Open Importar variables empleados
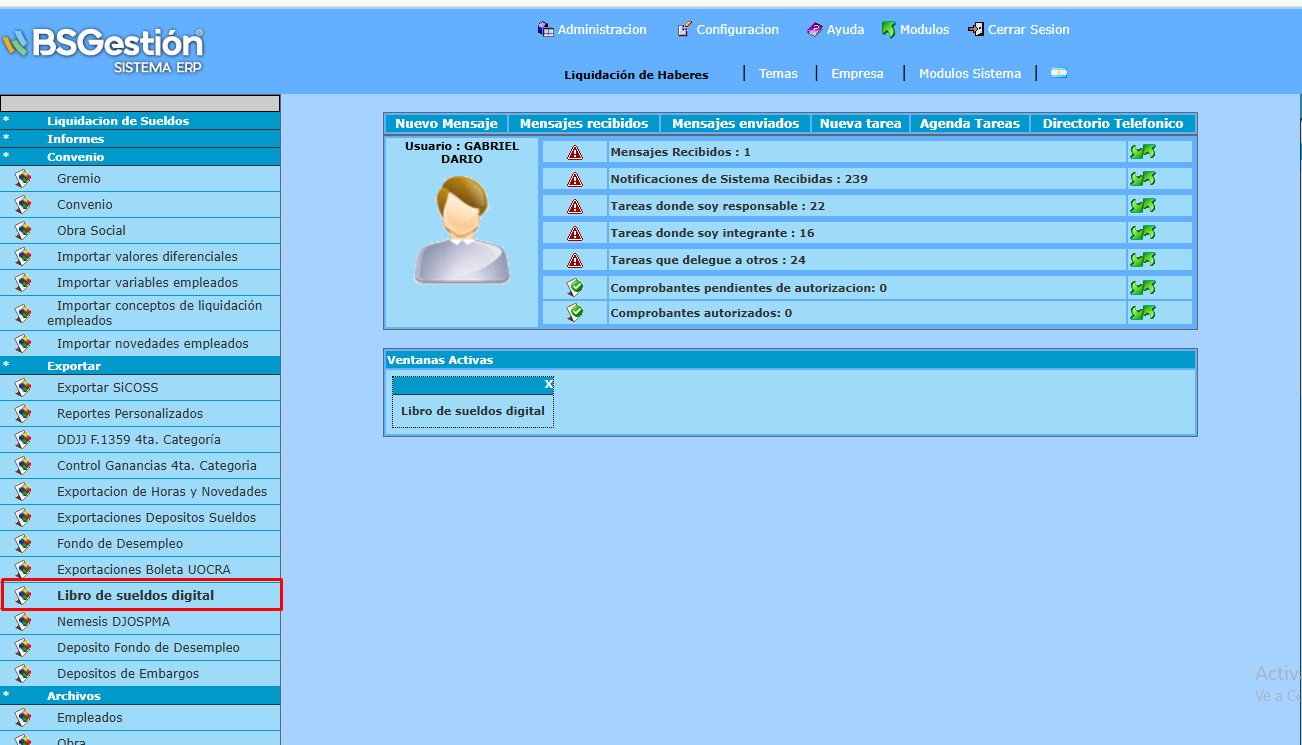 [147, 283]
